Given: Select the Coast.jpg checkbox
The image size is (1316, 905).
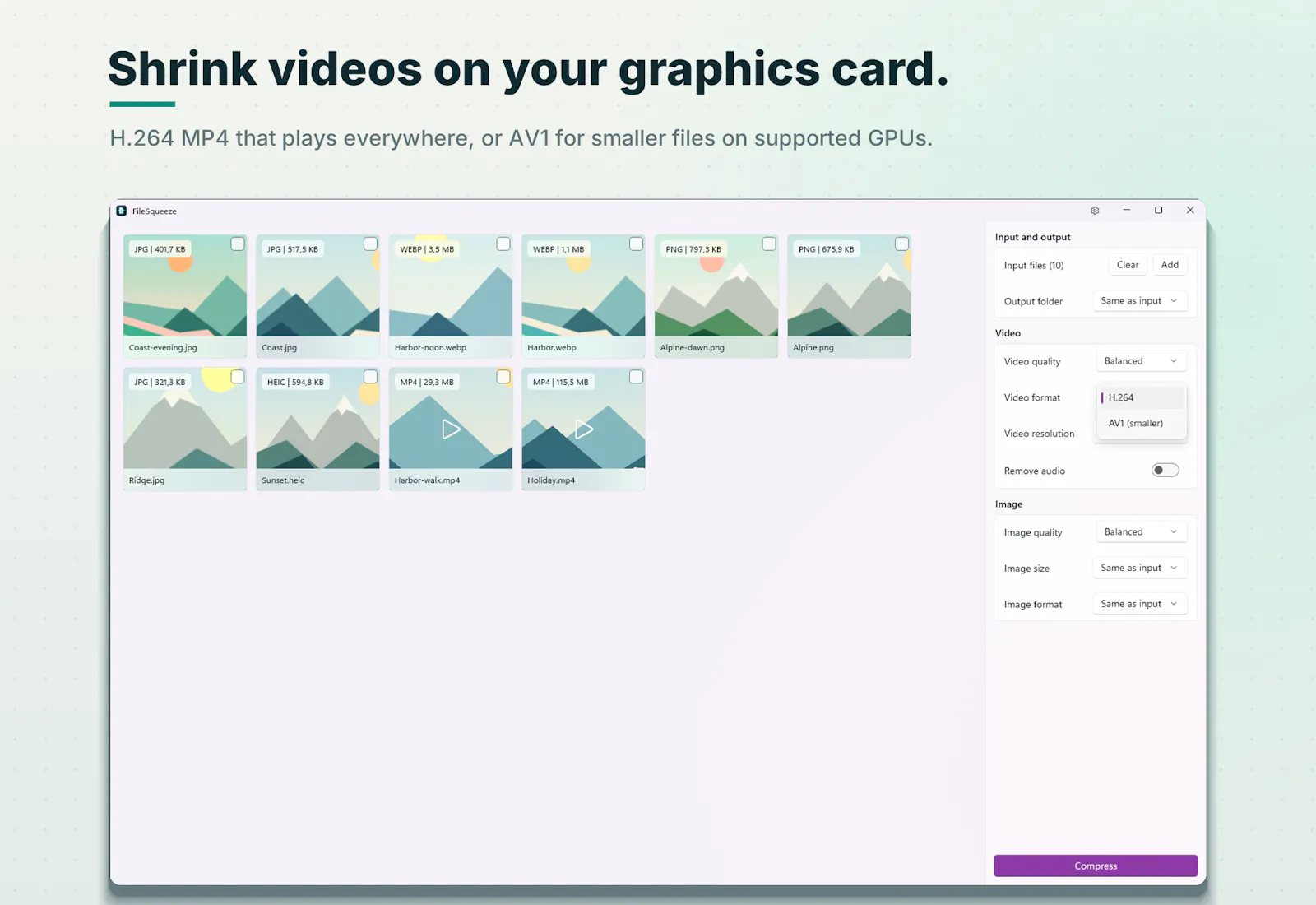Looking at the screenshot, I should 370,244.
